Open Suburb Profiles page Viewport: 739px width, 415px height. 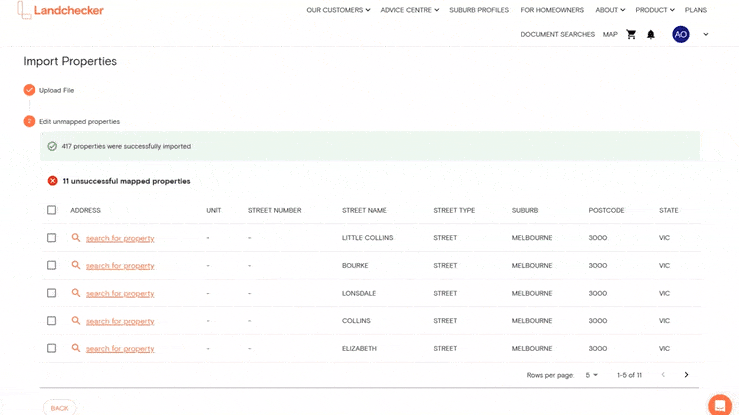479,10
